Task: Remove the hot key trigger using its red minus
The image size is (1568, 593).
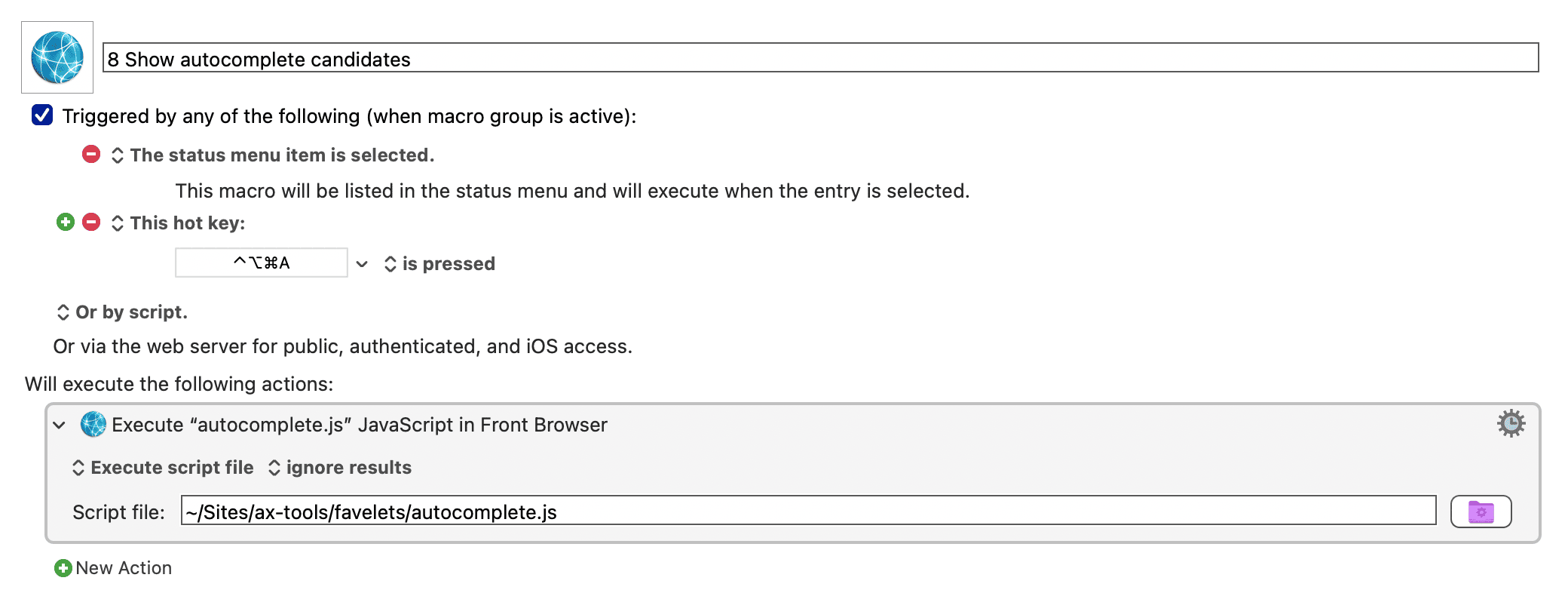Action: coord(90,222)
